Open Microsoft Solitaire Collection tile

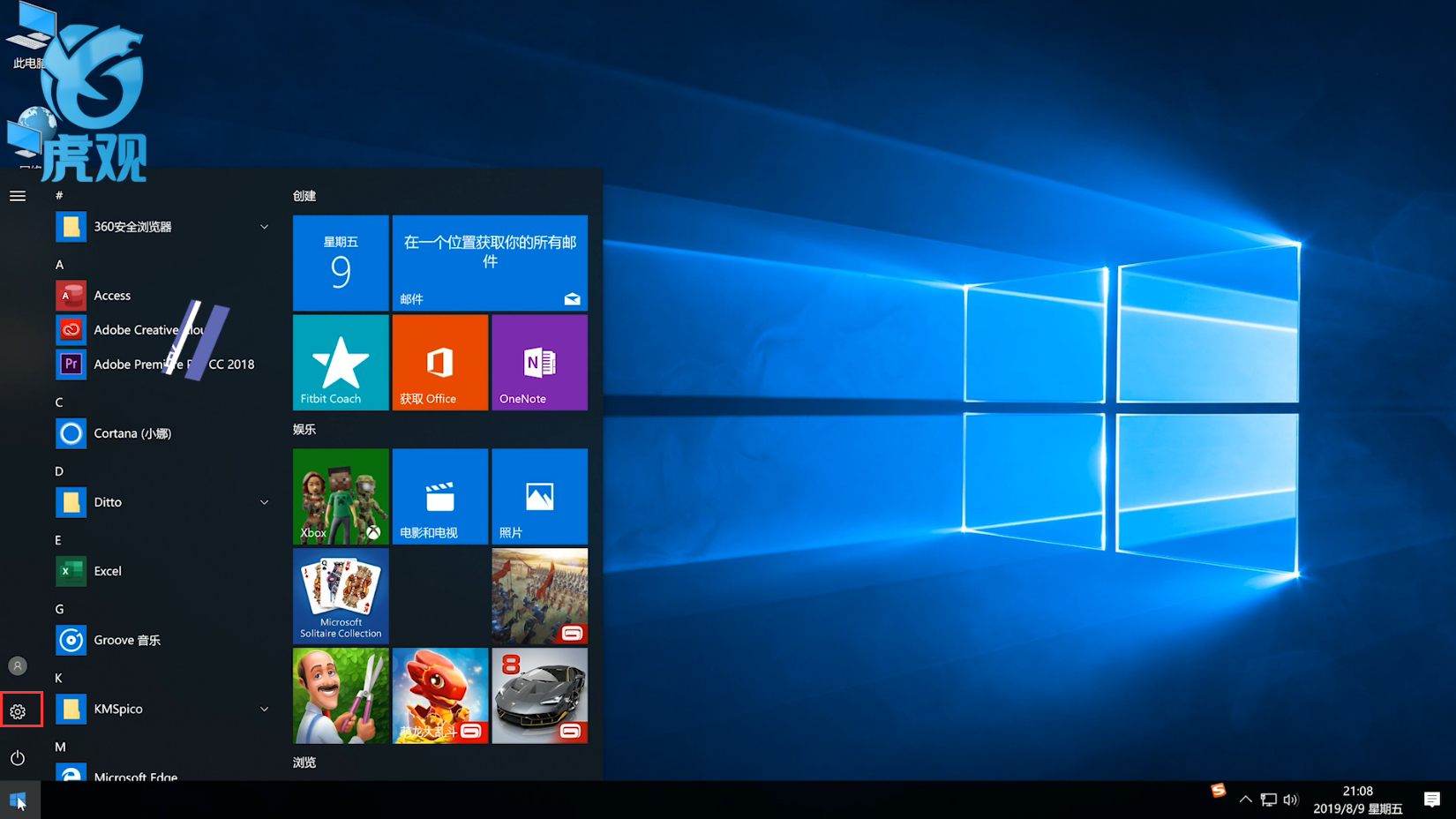341,597
